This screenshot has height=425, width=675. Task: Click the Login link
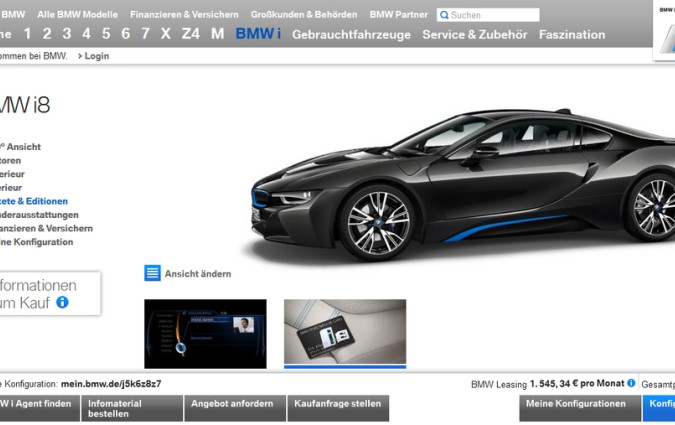click(x=94, y=56)
